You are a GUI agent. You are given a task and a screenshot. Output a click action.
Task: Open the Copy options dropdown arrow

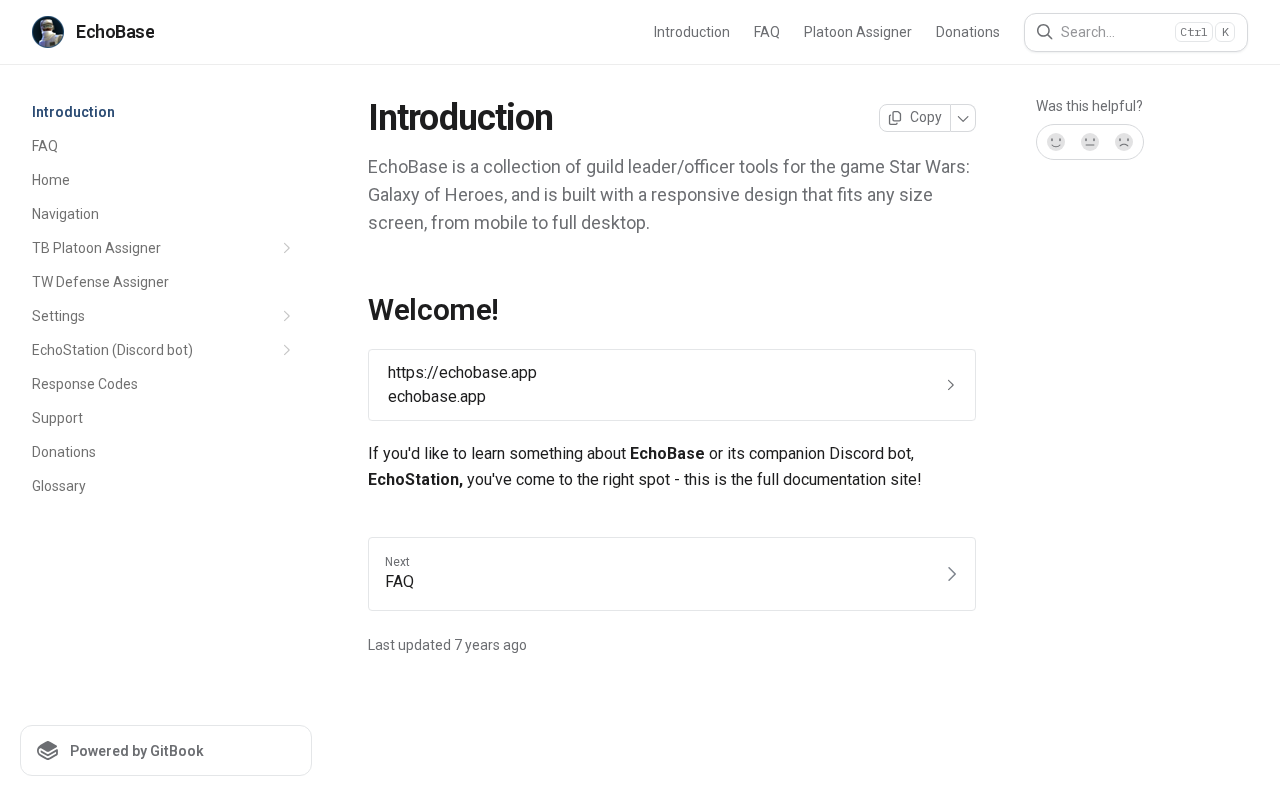(963, 118)
